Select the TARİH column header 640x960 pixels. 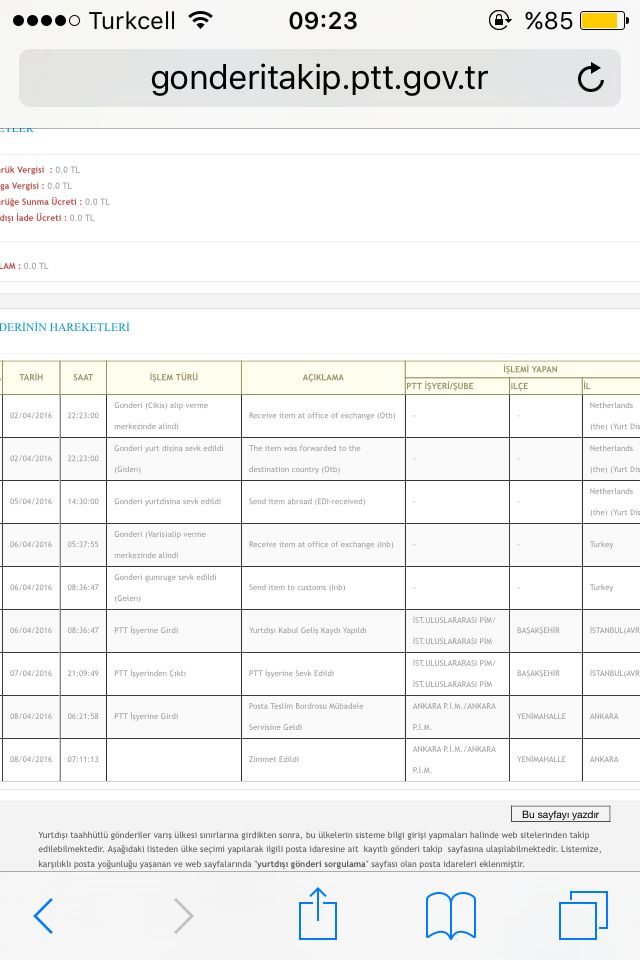pyautogui.click(x=31, y=377)
